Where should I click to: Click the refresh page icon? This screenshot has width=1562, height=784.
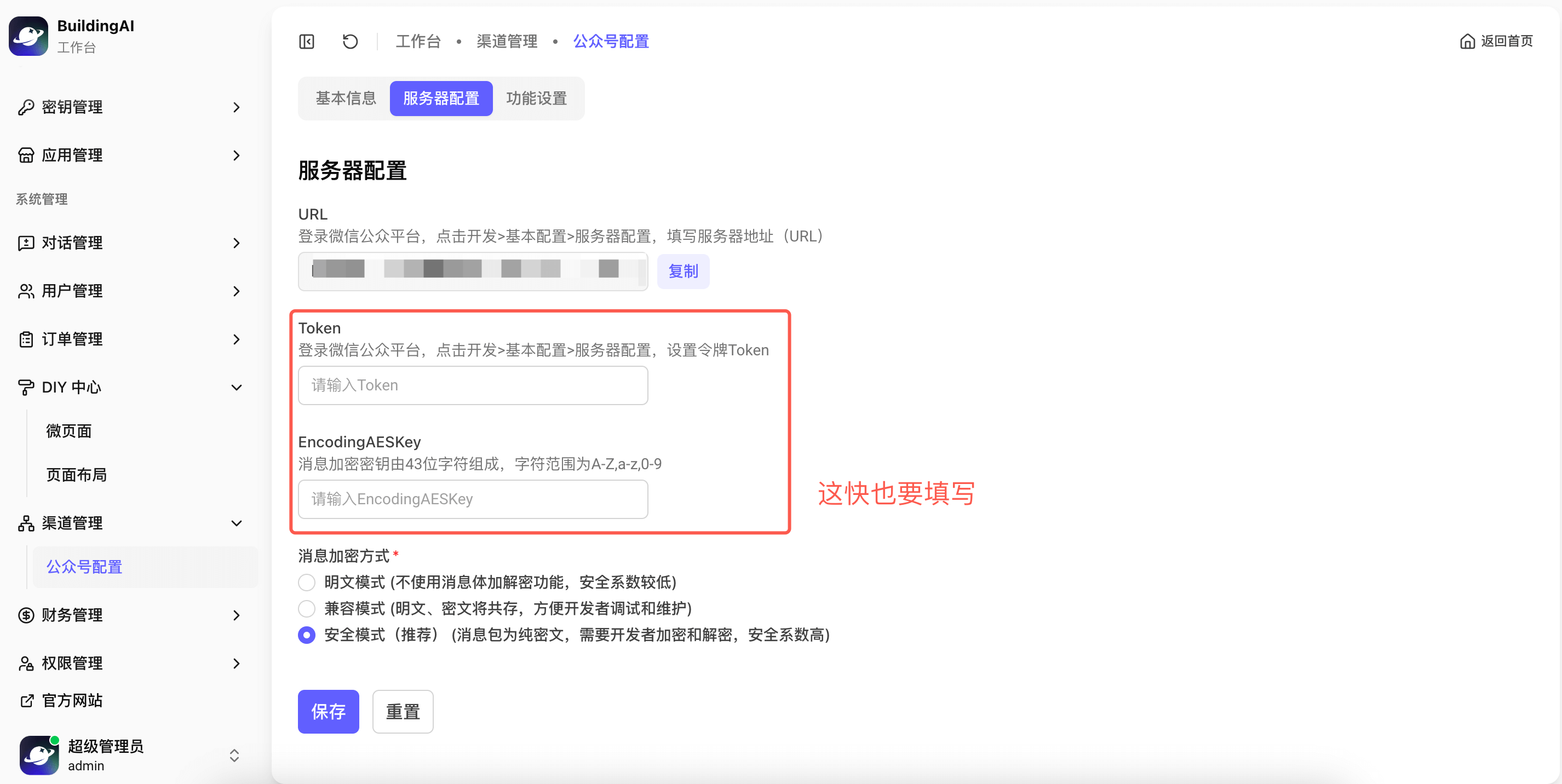click(350, 41)
